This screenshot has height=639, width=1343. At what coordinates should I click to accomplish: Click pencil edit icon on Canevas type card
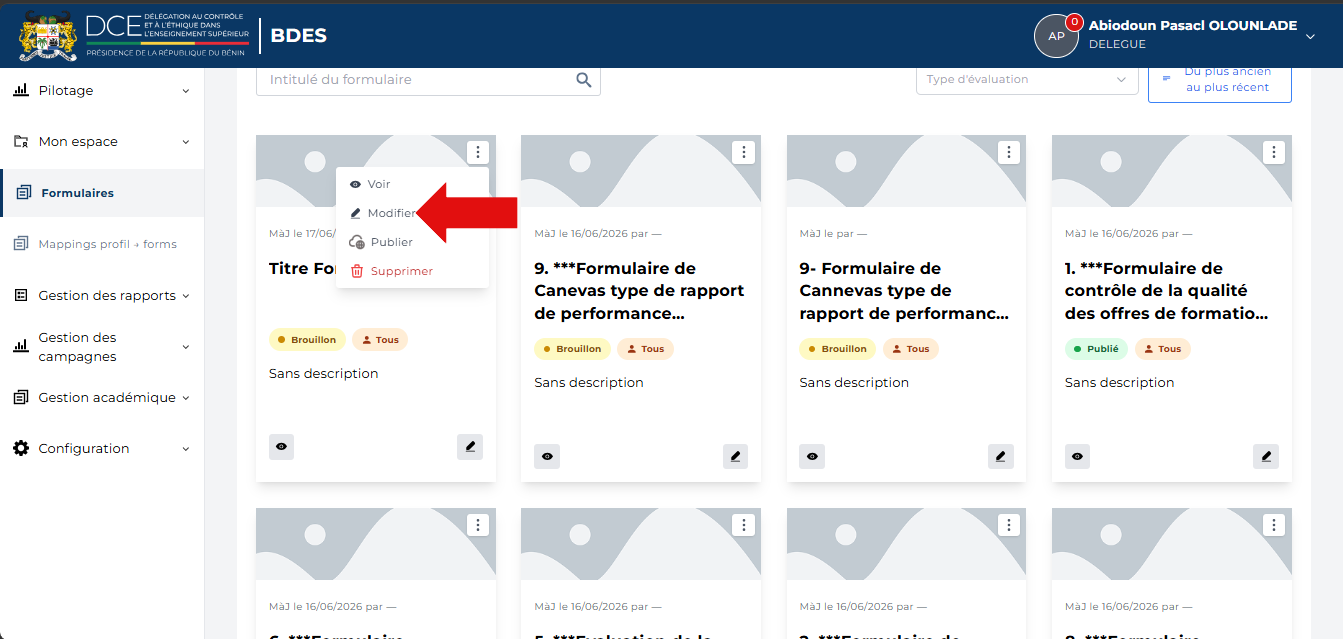(x=736, y=456)
